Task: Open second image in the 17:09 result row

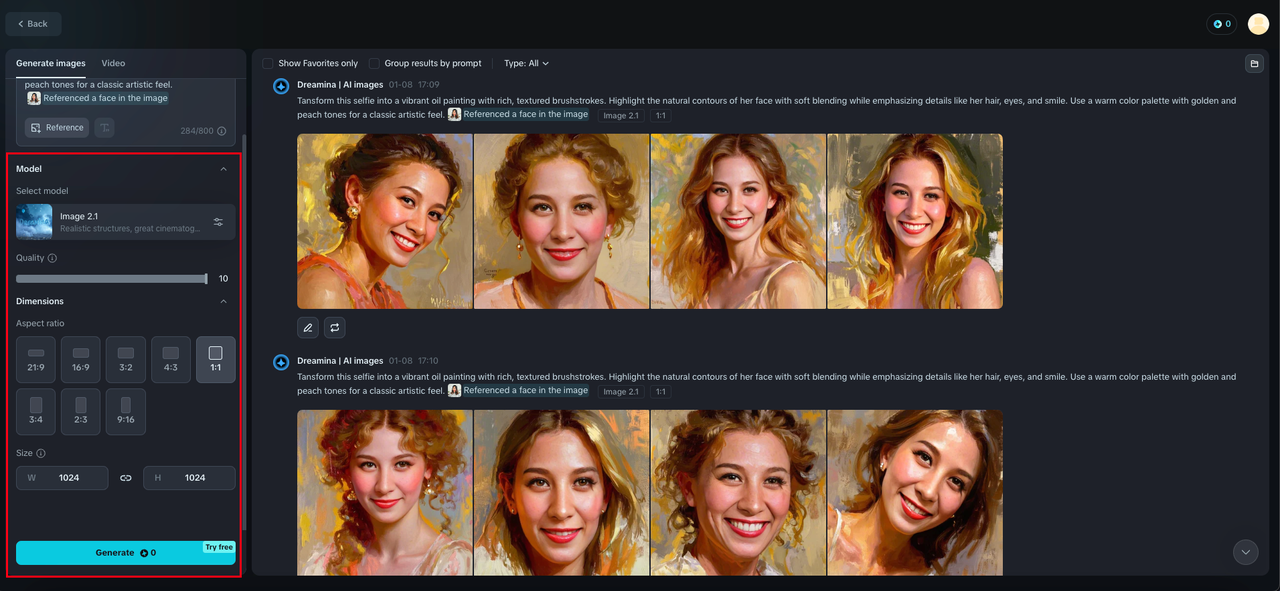Action: pyautogui.click(x=562, y=221)
